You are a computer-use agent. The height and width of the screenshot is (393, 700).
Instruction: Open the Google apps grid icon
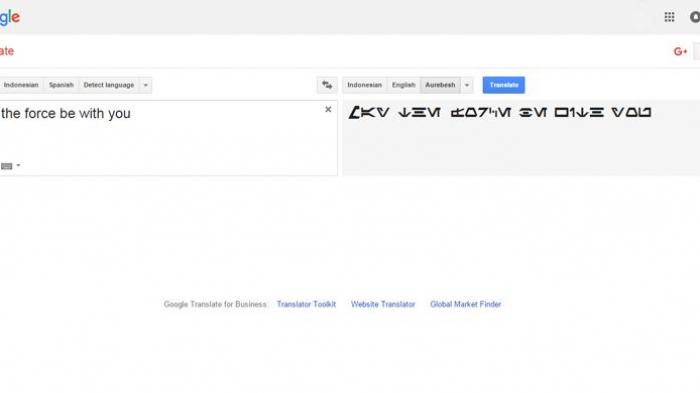click(669, 17)
